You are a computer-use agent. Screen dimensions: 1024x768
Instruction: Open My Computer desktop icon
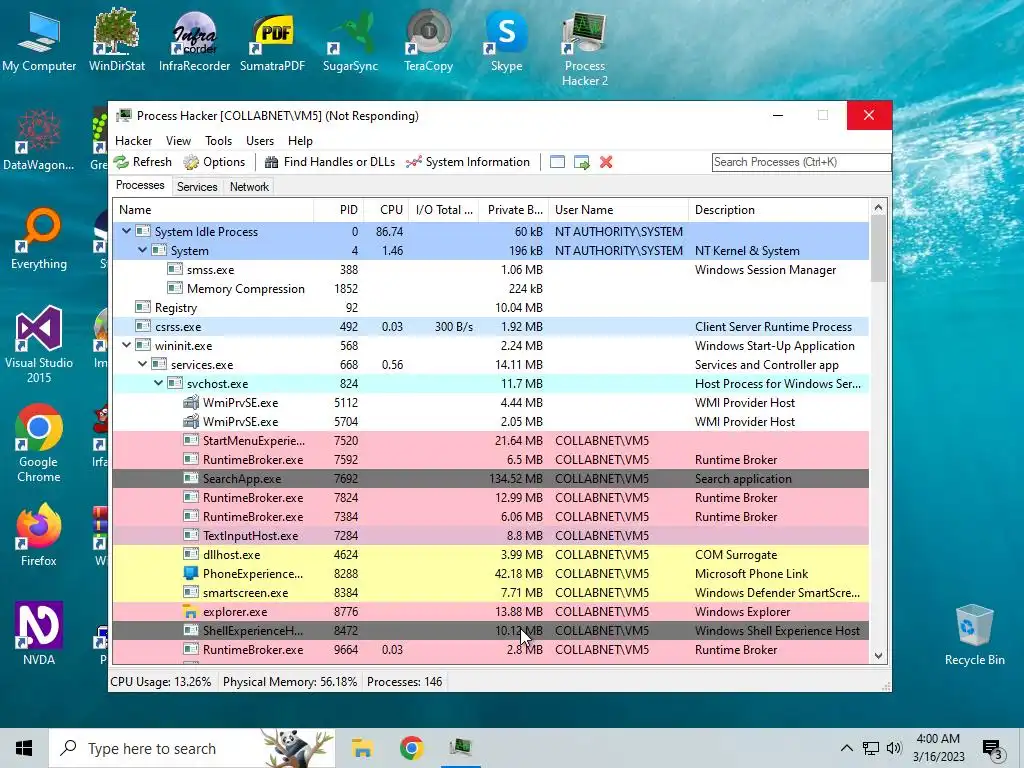click(39, 40)
